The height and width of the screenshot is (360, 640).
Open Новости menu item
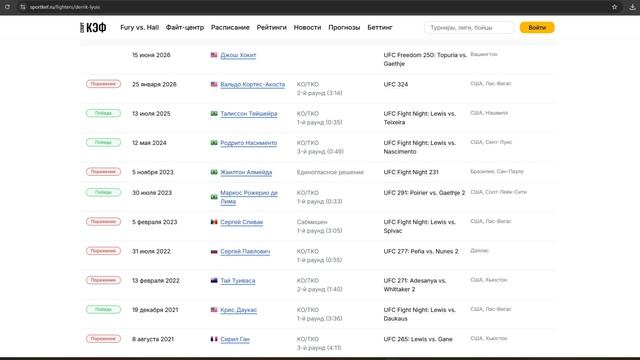tap(307, 27)
